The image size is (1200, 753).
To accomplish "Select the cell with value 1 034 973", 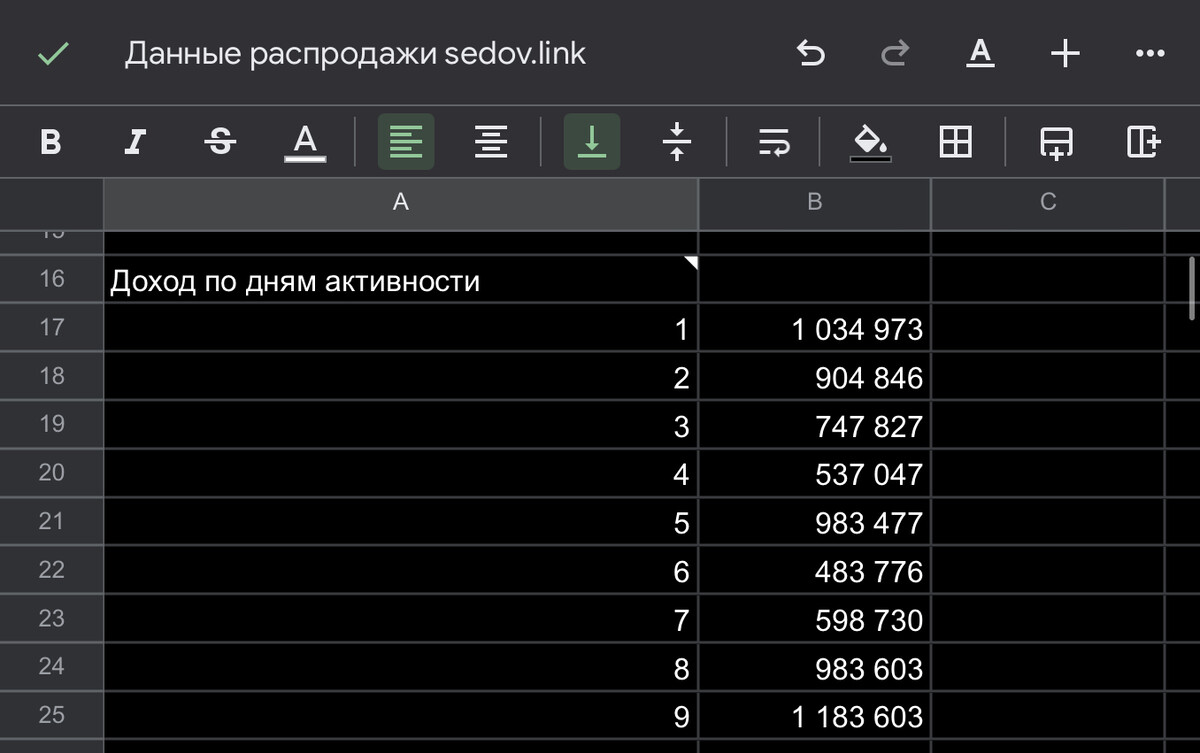I will [814, 328].
